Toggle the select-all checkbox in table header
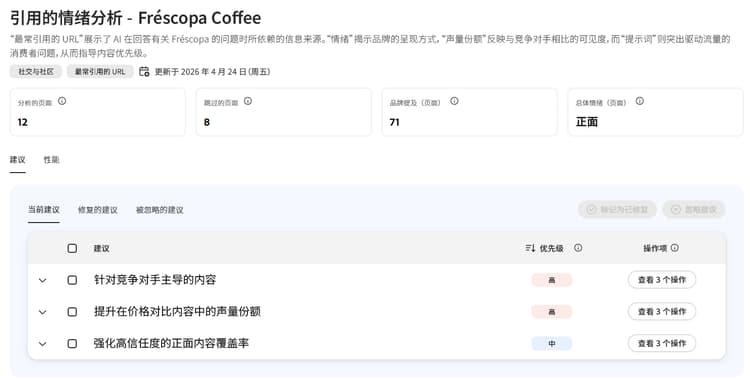Screen dimensions: 750x379 (x=72, y=248)
